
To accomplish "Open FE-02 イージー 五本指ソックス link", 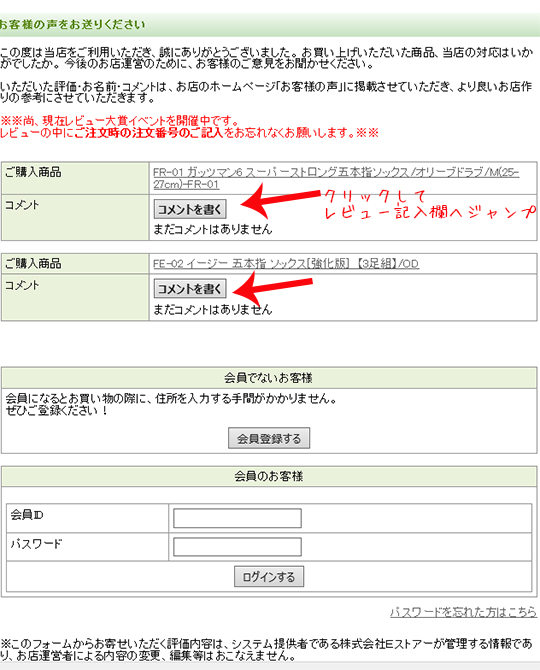I will click(x=286, y=264).
